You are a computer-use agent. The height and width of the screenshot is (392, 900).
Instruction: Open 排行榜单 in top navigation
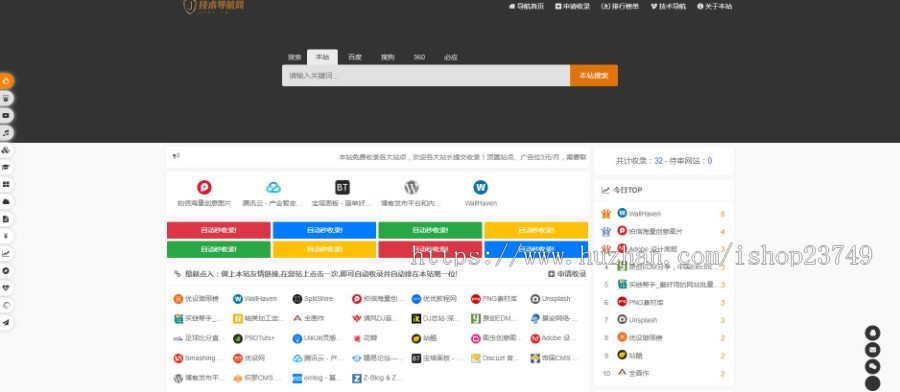620,6
